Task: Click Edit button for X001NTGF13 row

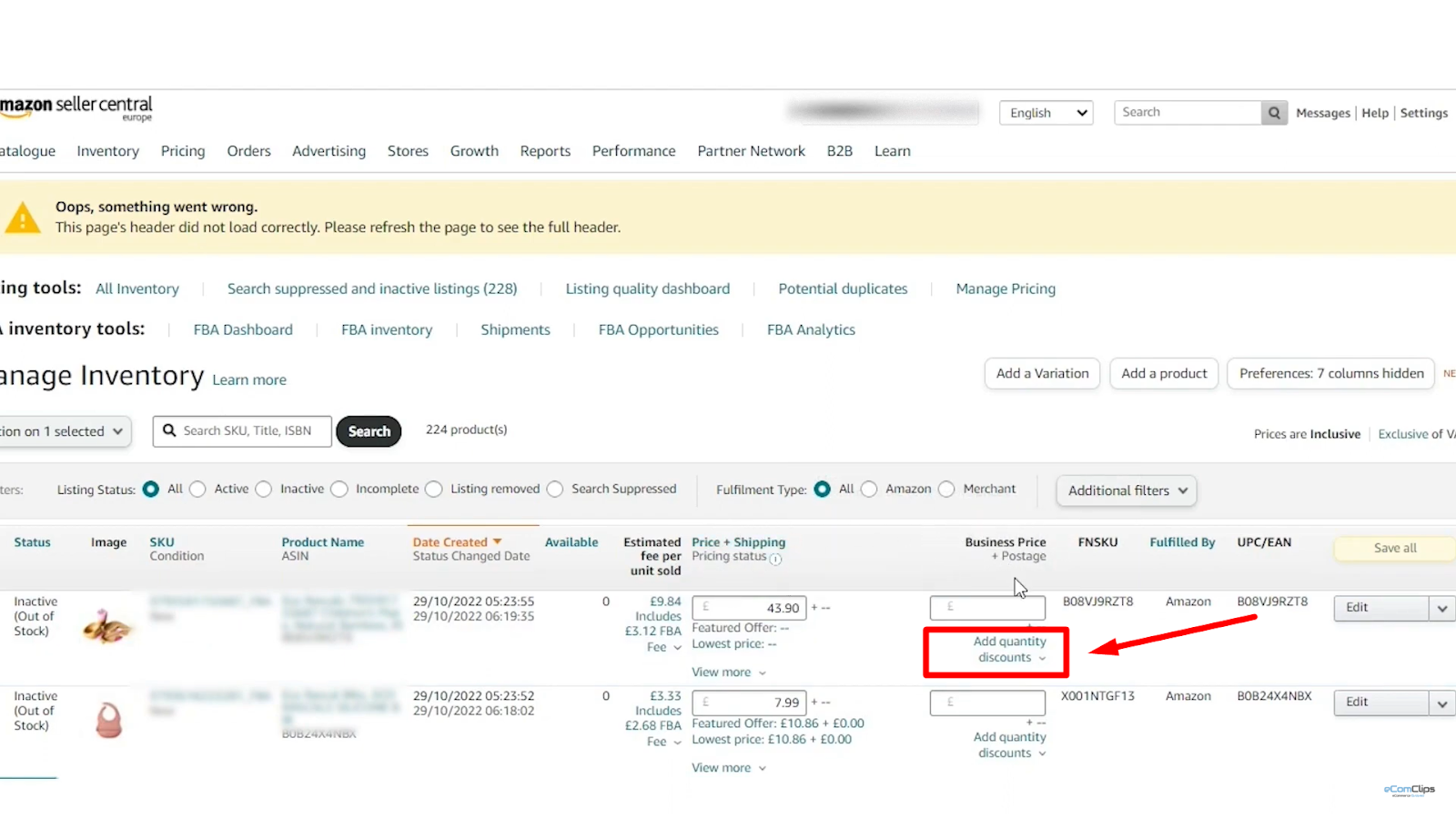Action: tap(1381, 703)
